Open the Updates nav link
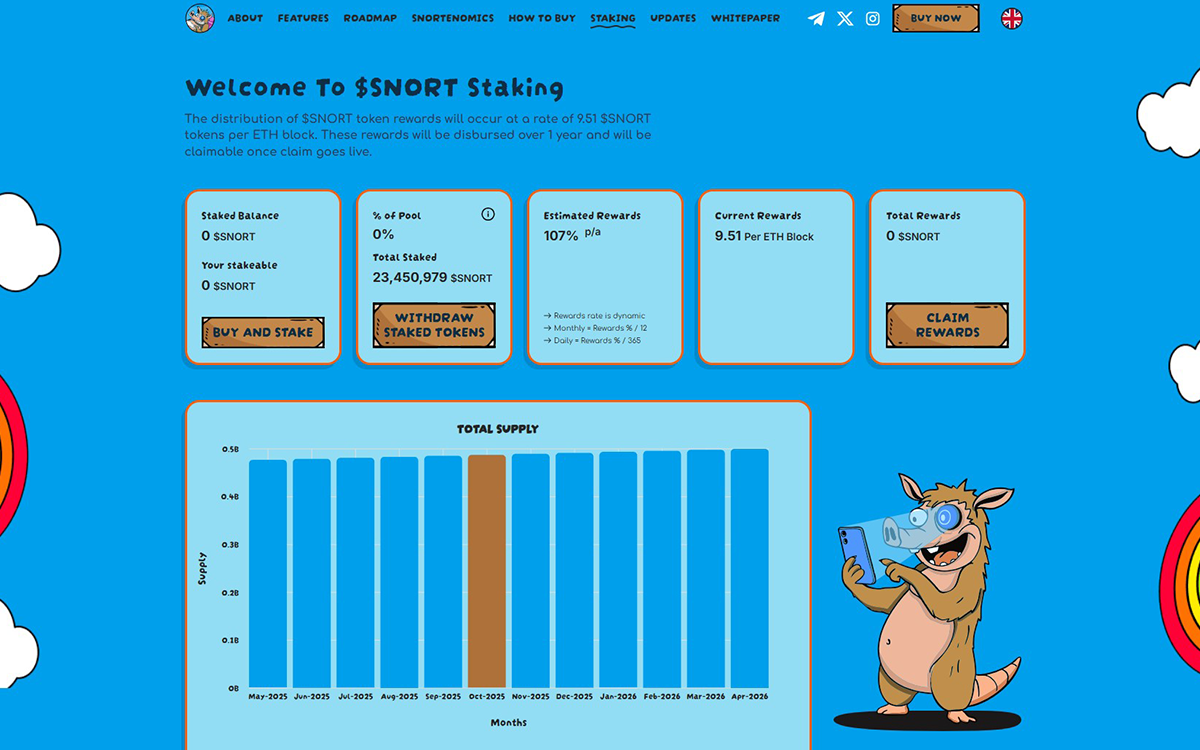The width and height of the screenshot is (1200, 750). point(673,18)
